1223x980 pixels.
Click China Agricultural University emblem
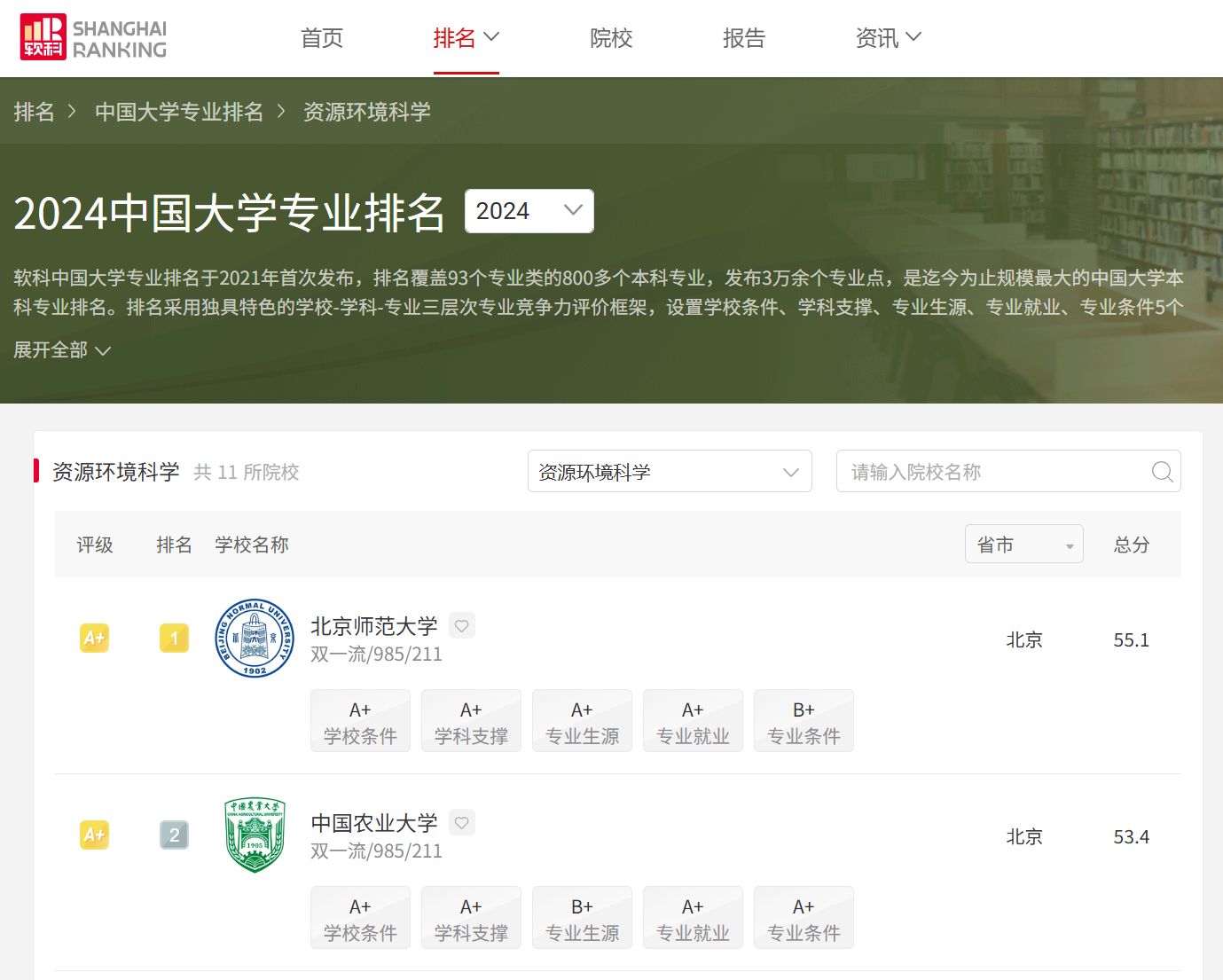[x=255, y=835]
